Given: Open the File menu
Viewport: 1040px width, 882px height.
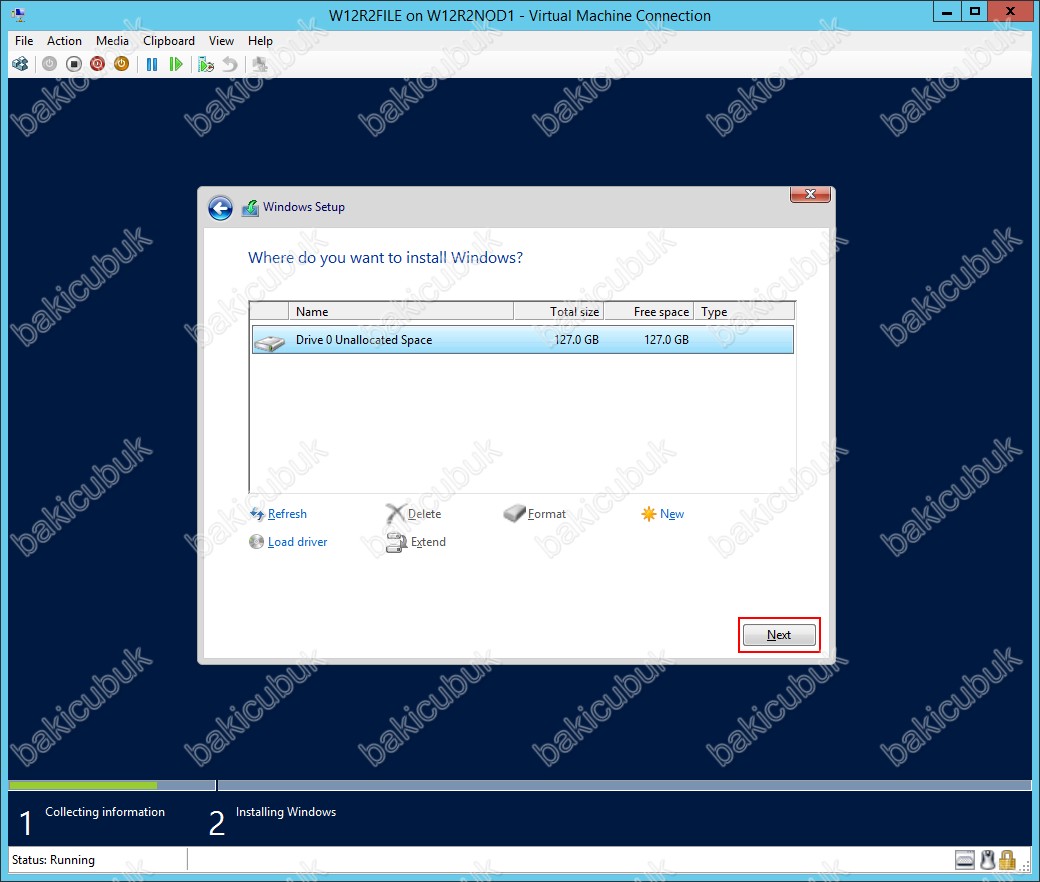Looking at the screenshot, I should coord(24,40).
